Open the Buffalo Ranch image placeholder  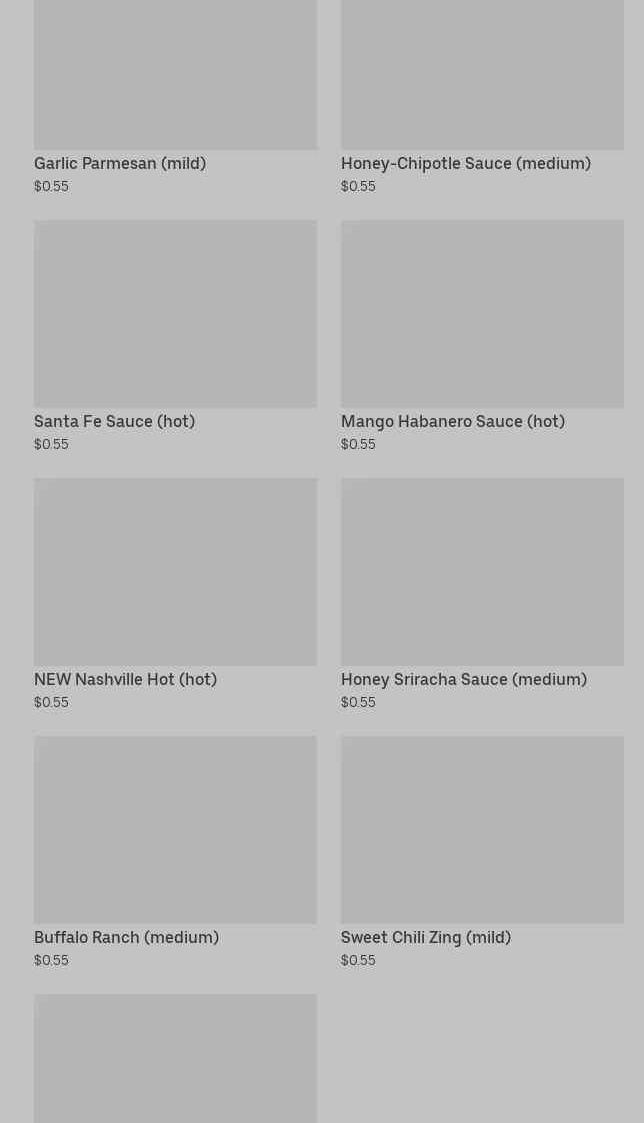click(x=176, y=829)
